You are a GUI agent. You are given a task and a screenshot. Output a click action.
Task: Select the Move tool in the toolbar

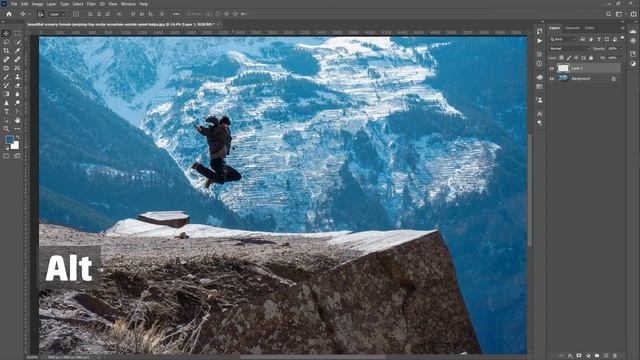(6, 33)
